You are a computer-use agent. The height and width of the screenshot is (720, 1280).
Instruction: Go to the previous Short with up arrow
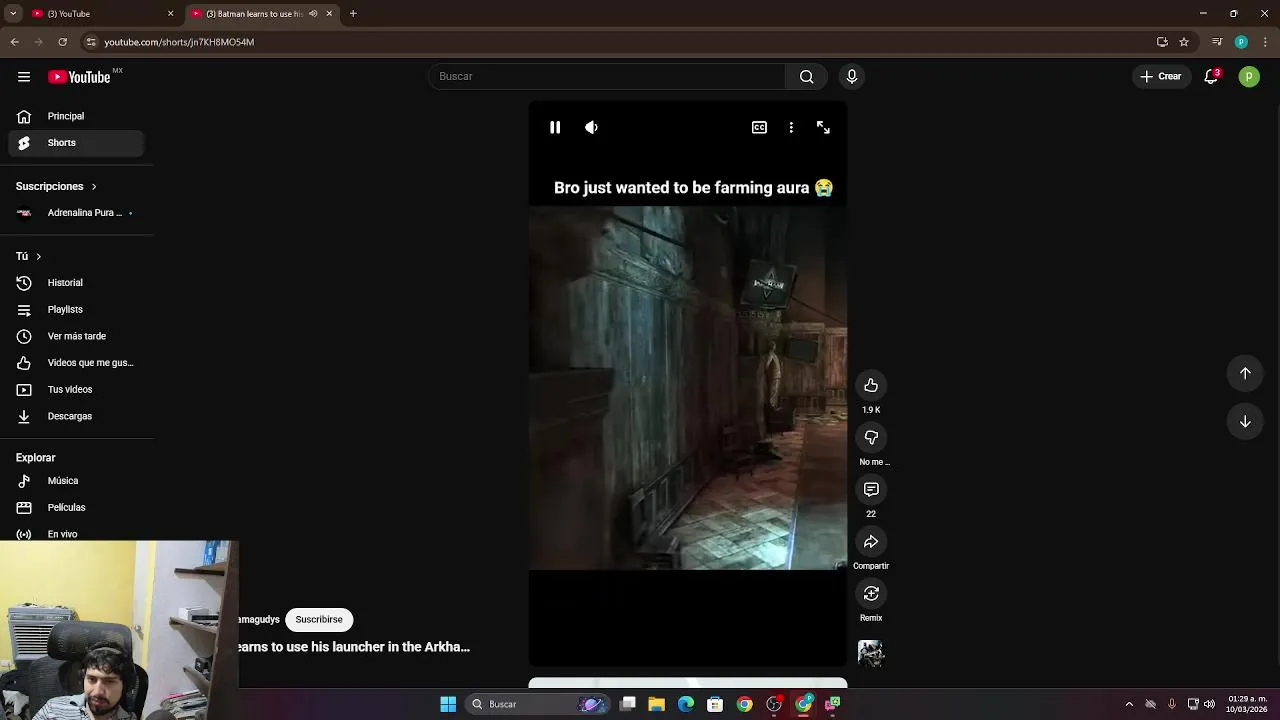[1245, 373]
